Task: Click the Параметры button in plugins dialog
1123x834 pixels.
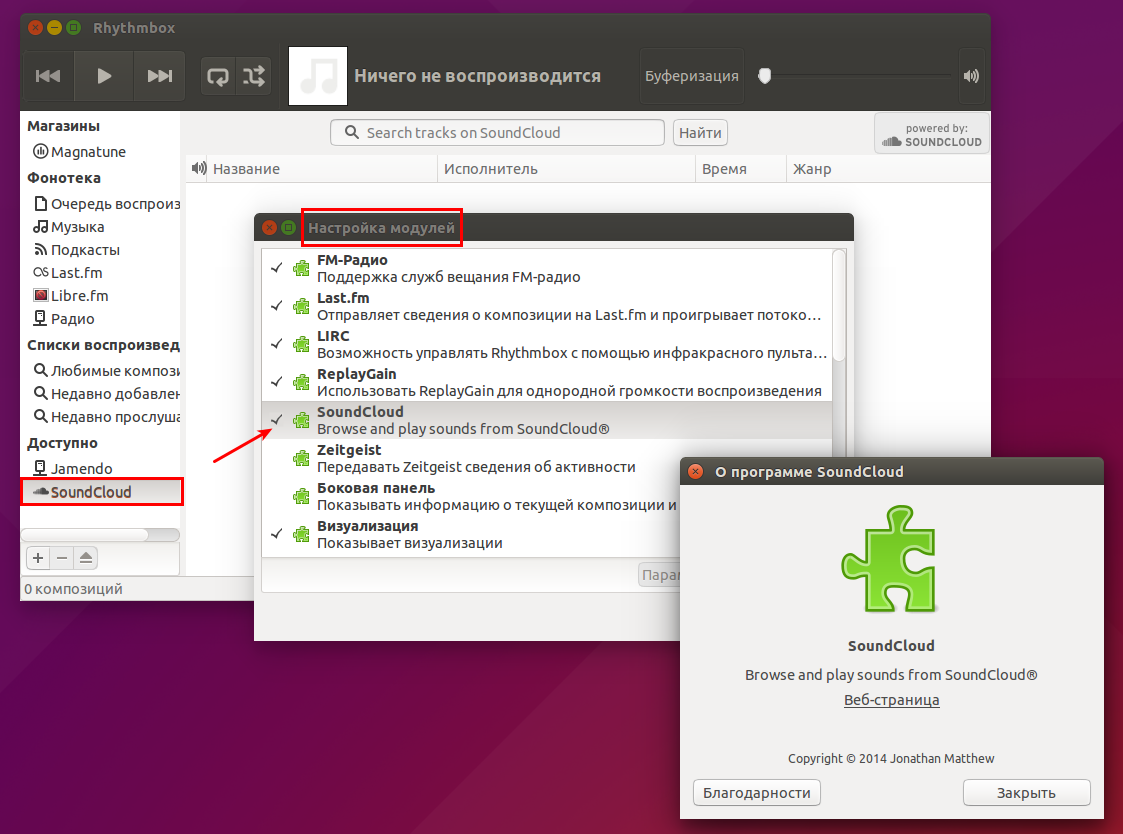Action: coord(660,575)
